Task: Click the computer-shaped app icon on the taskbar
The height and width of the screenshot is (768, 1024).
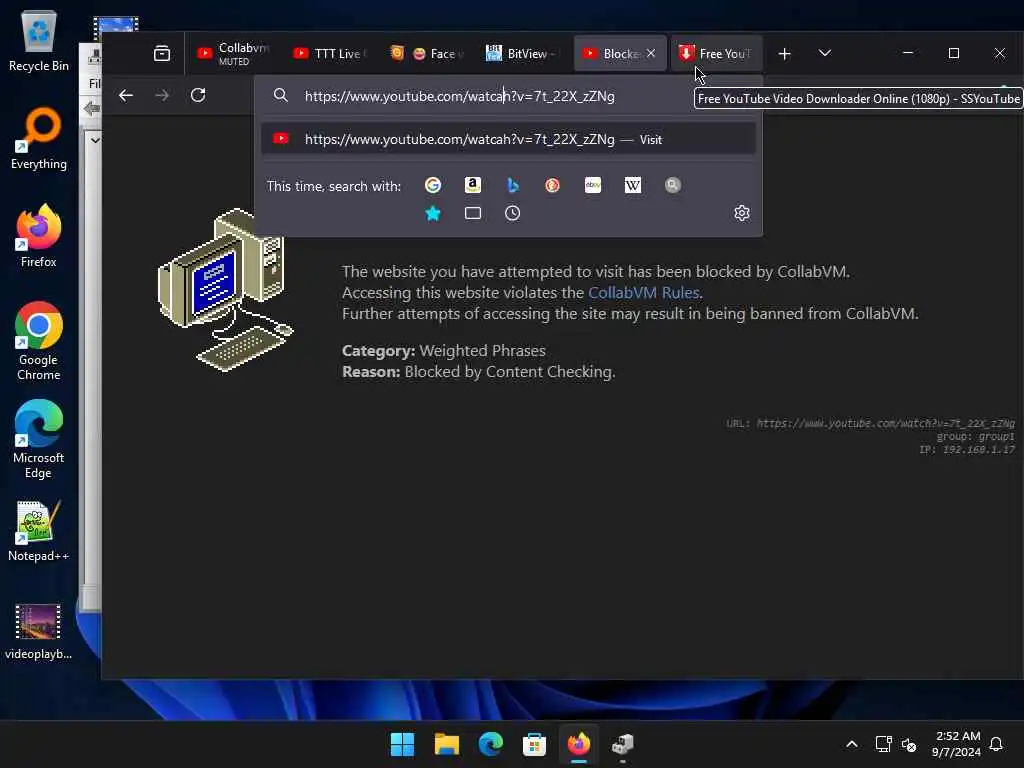Action: pyautogui.click(x=622, y=744)
